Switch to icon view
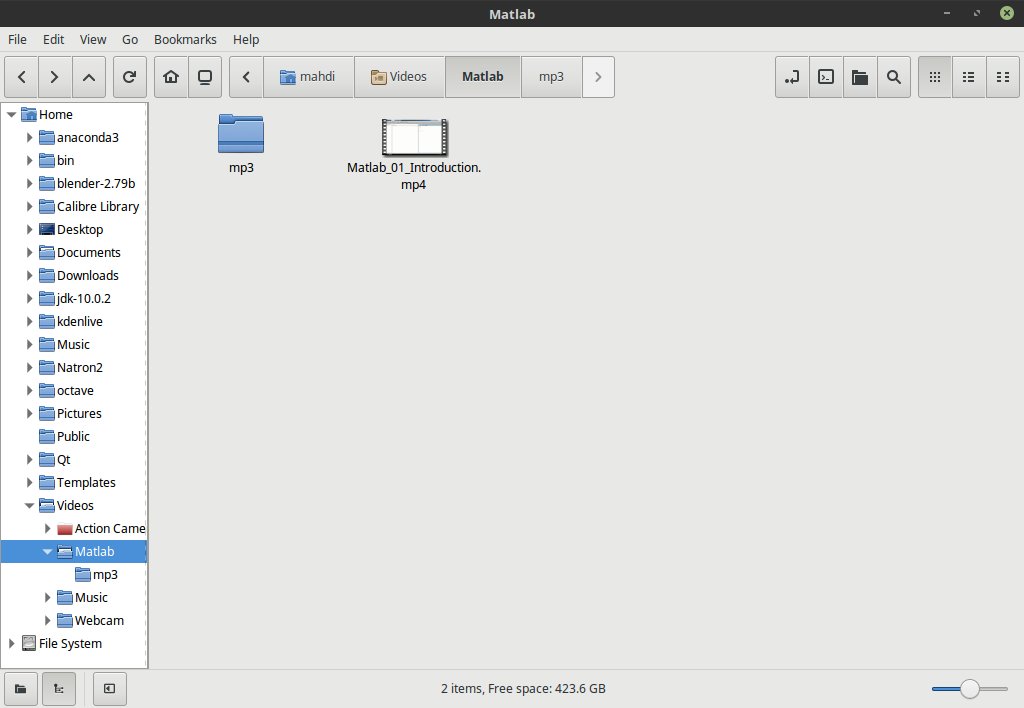The height and width of the screenshot is (708, 1024). click(935, 77)
